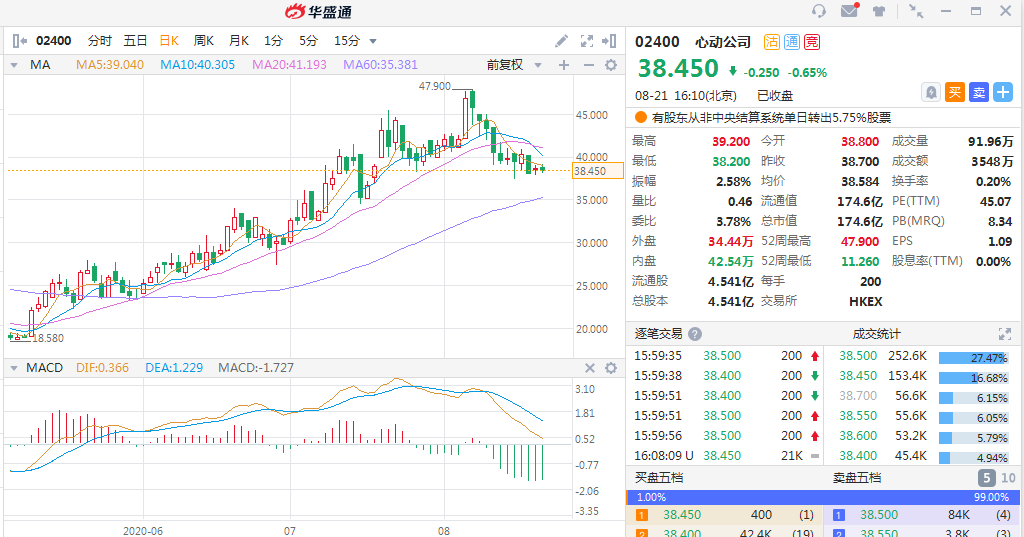Viewport: 1024px width, 537px height.
Task: Click the 47.900 high price marker
Action: tap(434, 86)
